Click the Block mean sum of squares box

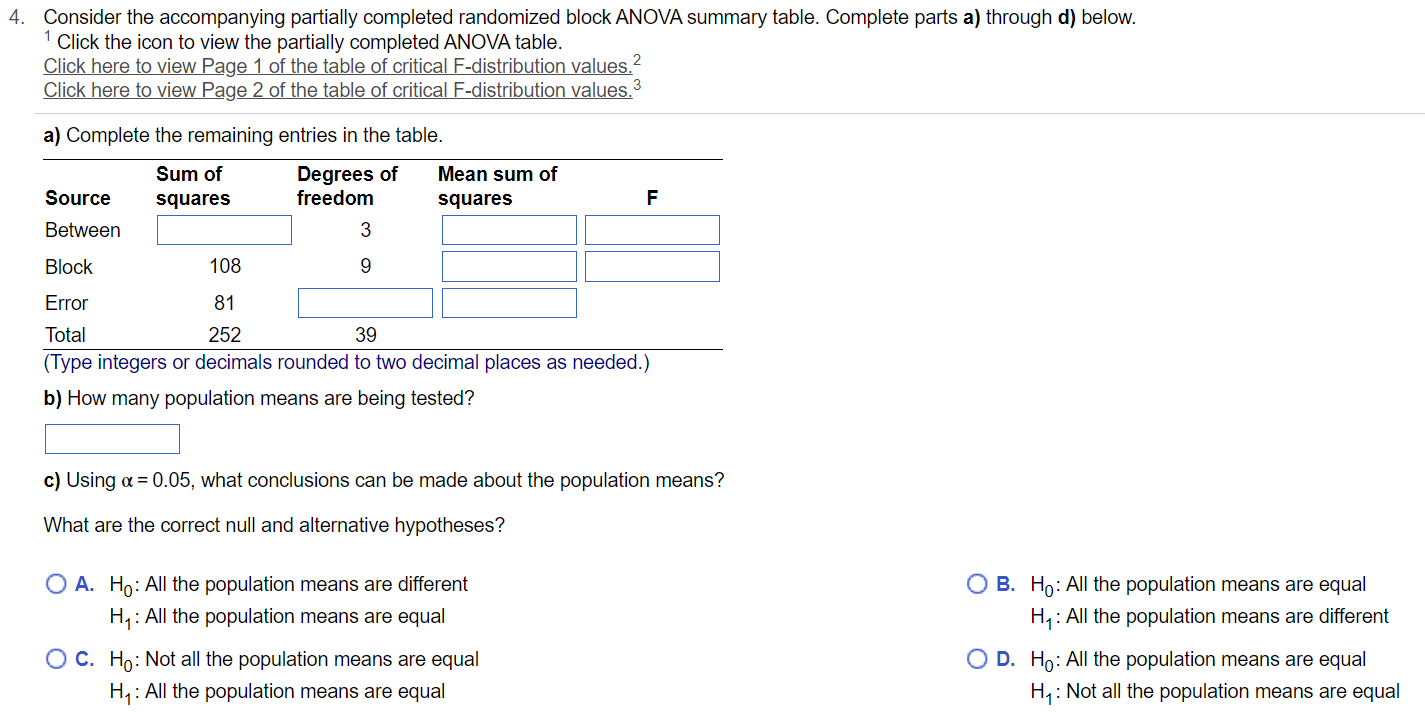pyautogui.click(x=508, y=266)
